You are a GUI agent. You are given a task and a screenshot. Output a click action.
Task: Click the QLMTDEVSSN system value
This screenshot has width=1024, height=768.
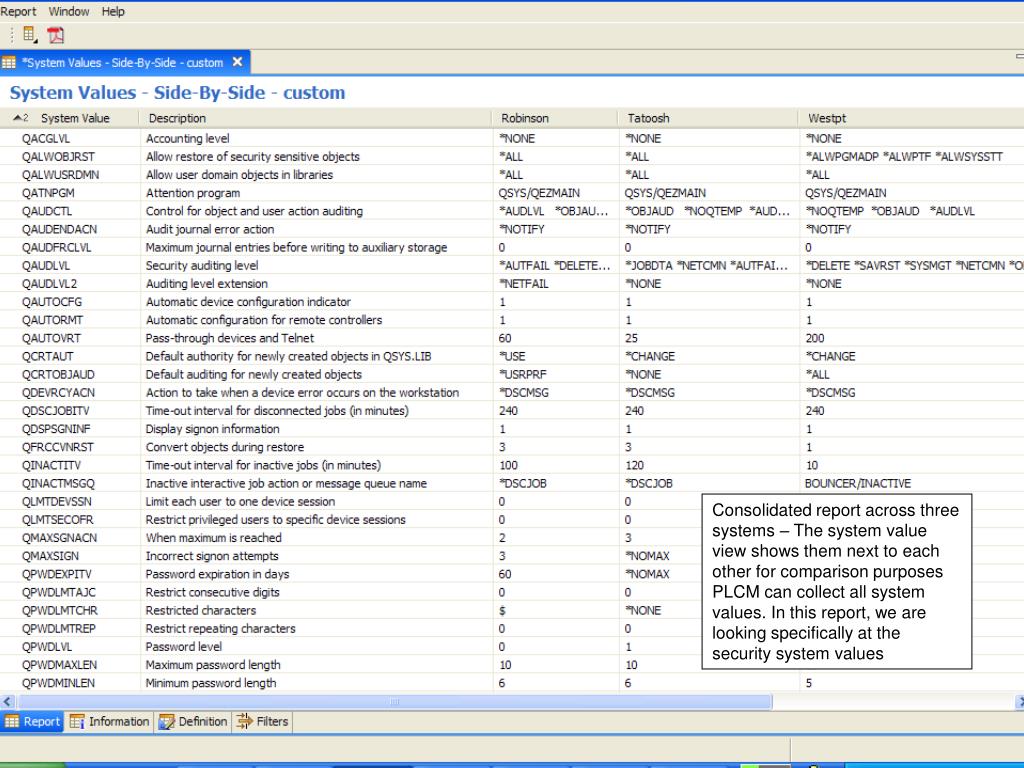(x=56, y=502)
